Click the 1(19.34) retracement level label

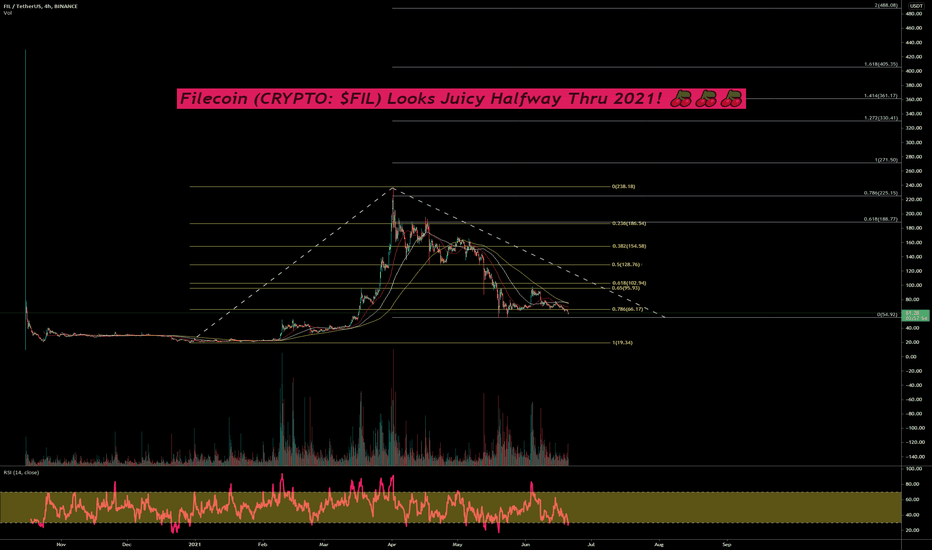click(622, 343)
